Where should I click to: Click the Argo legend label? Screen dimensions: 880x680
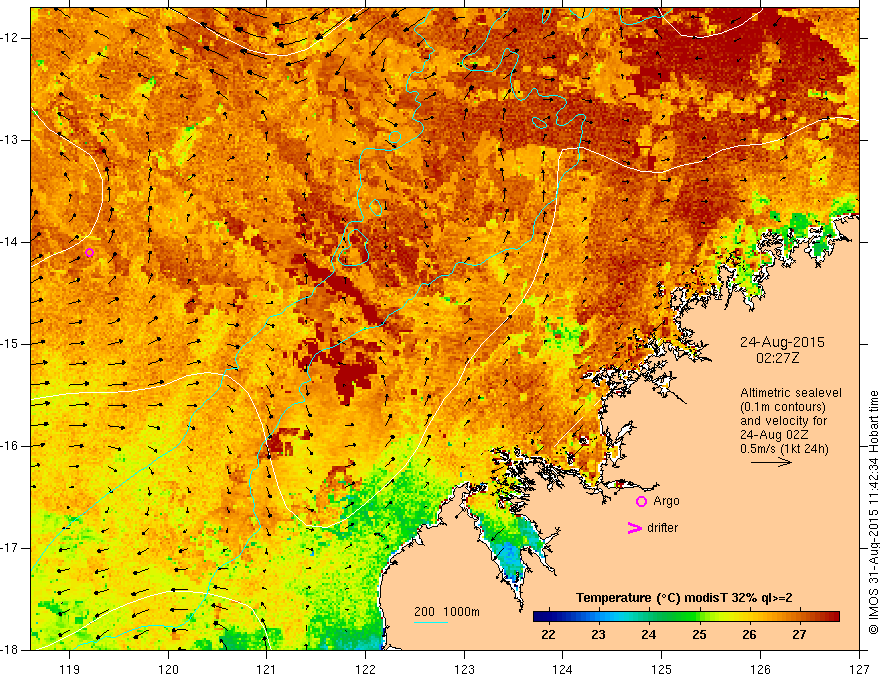pyautogui.click(x=666, y=501)
